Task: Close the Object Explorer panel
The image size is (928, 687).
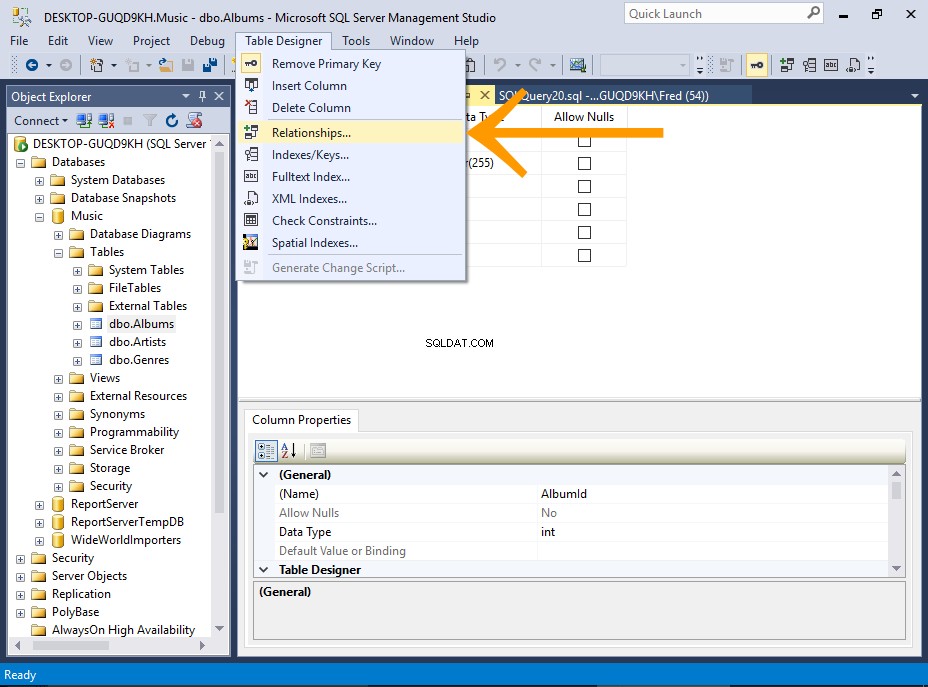Action: (x=219, y=96)
